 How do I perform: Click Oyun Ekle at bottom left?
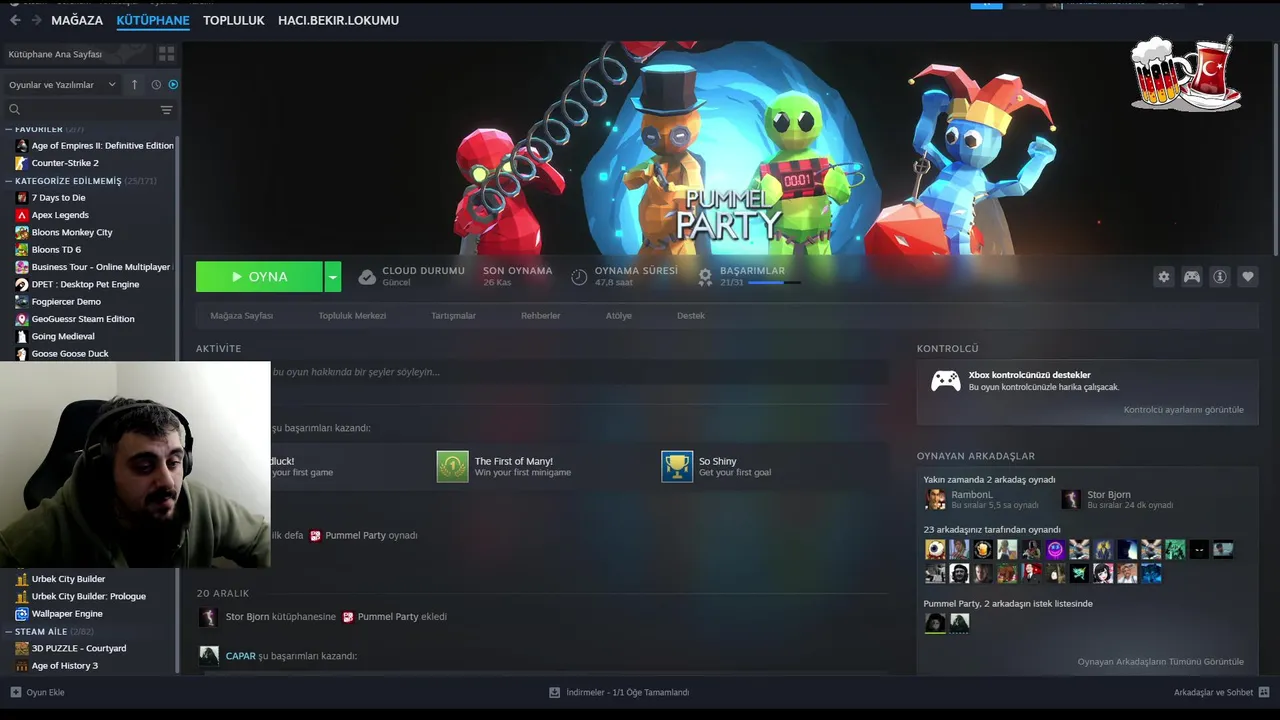37,692
